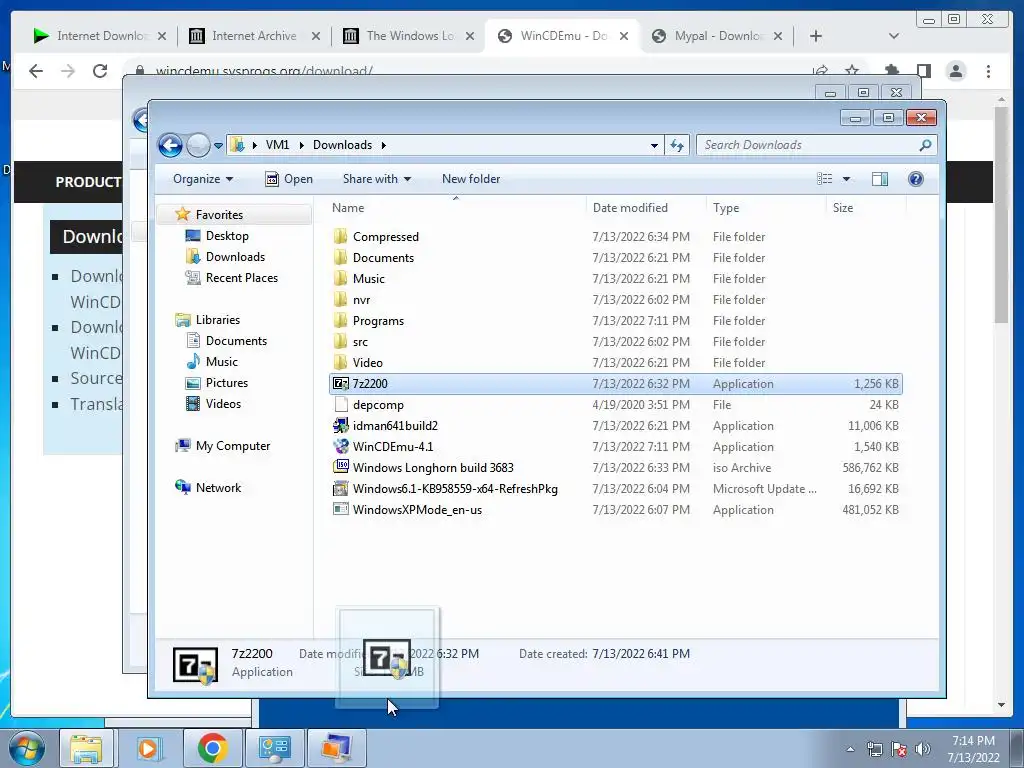Click the New folder button
This screenshot has height=768, width=1024.
click(471, 179)
